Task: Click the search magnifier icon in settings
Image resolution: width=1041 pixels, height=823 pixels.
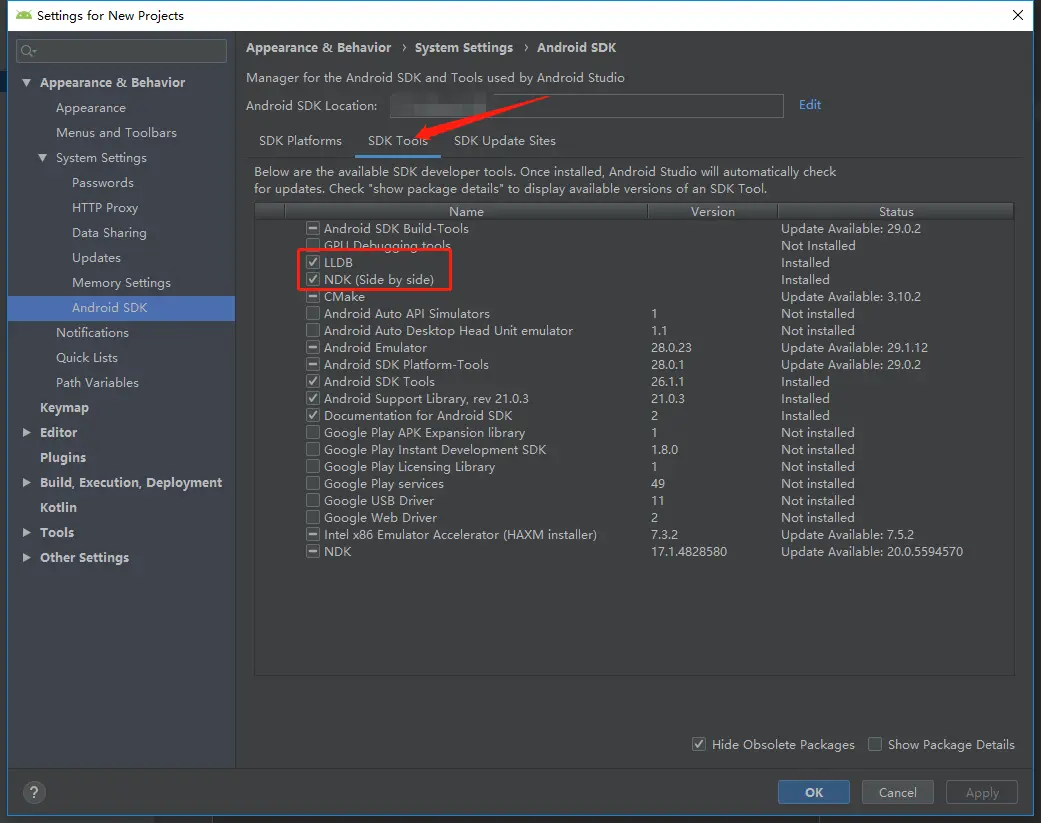Action: pyautogui.click(x=28, y=51)
